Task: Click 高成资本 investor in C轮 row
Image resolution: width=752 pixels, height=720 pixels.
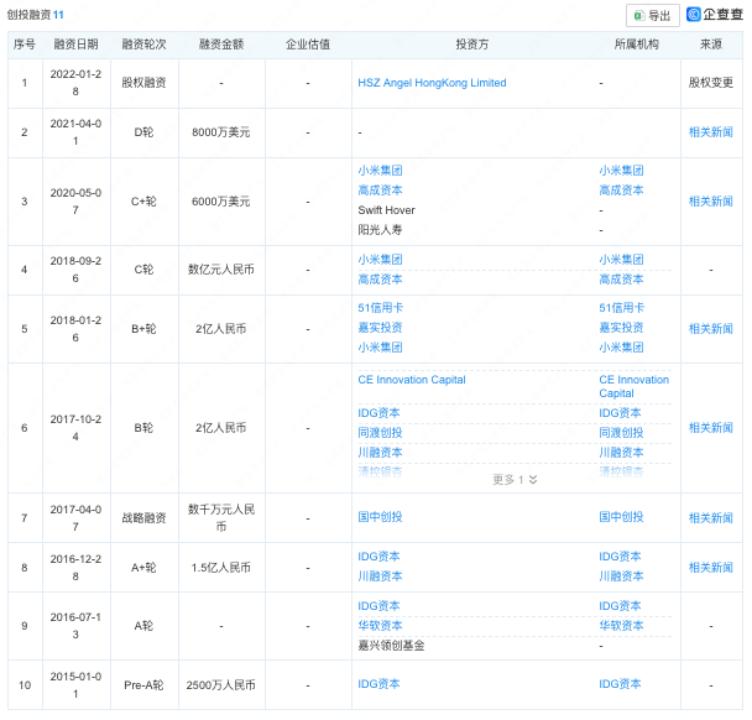Action: point(380,279)
